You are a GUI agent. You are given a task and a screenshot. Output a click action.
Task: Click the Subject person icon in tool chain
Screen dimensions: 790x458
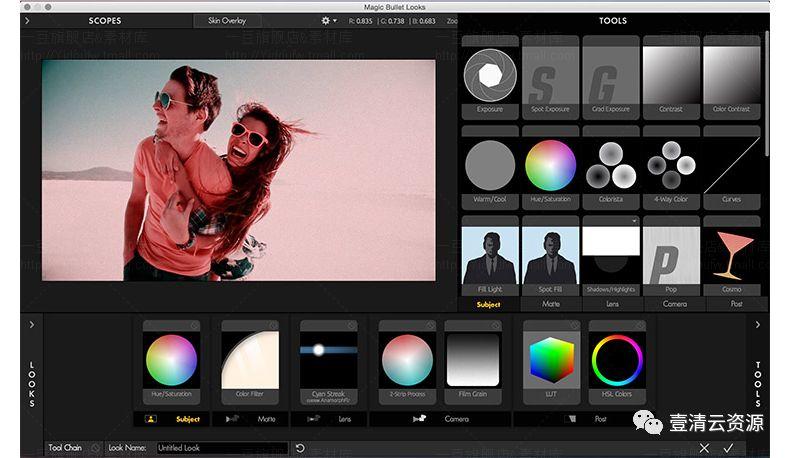click(x=151, y=419)
